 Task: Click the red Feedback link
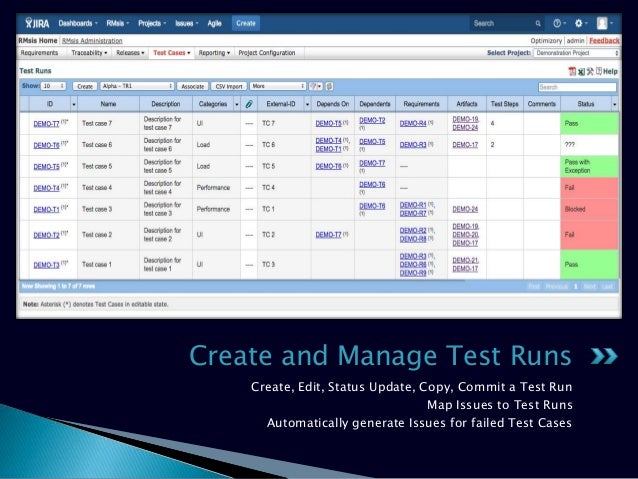[x=604, y=41]
